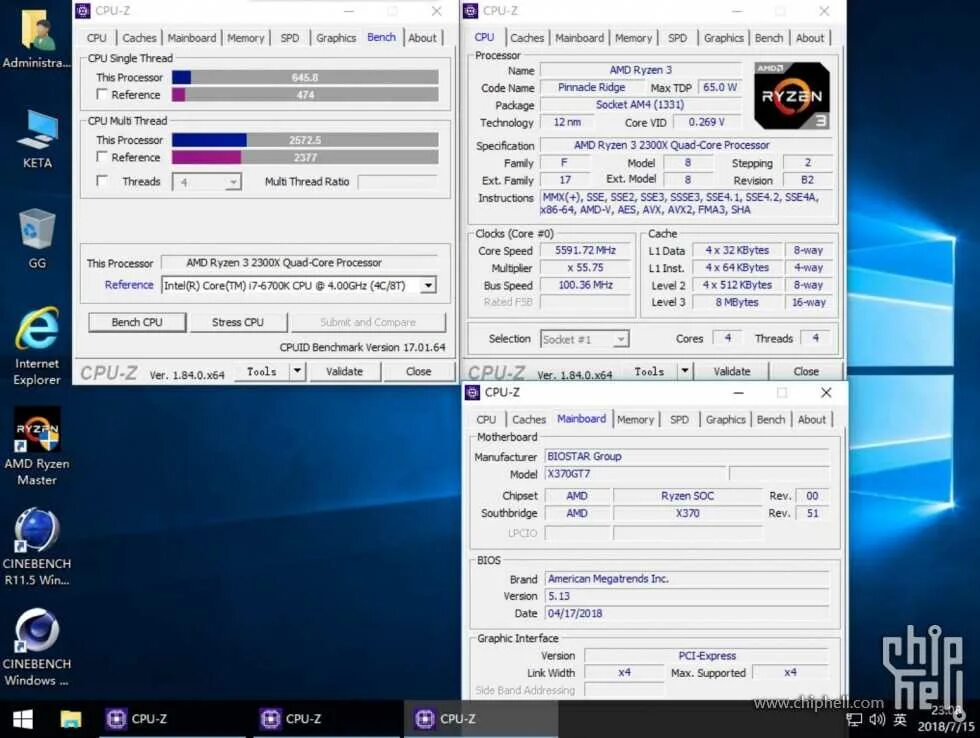
Task: Open CINEBENCH Windows desktop shortcut
Action: [37, 647]
